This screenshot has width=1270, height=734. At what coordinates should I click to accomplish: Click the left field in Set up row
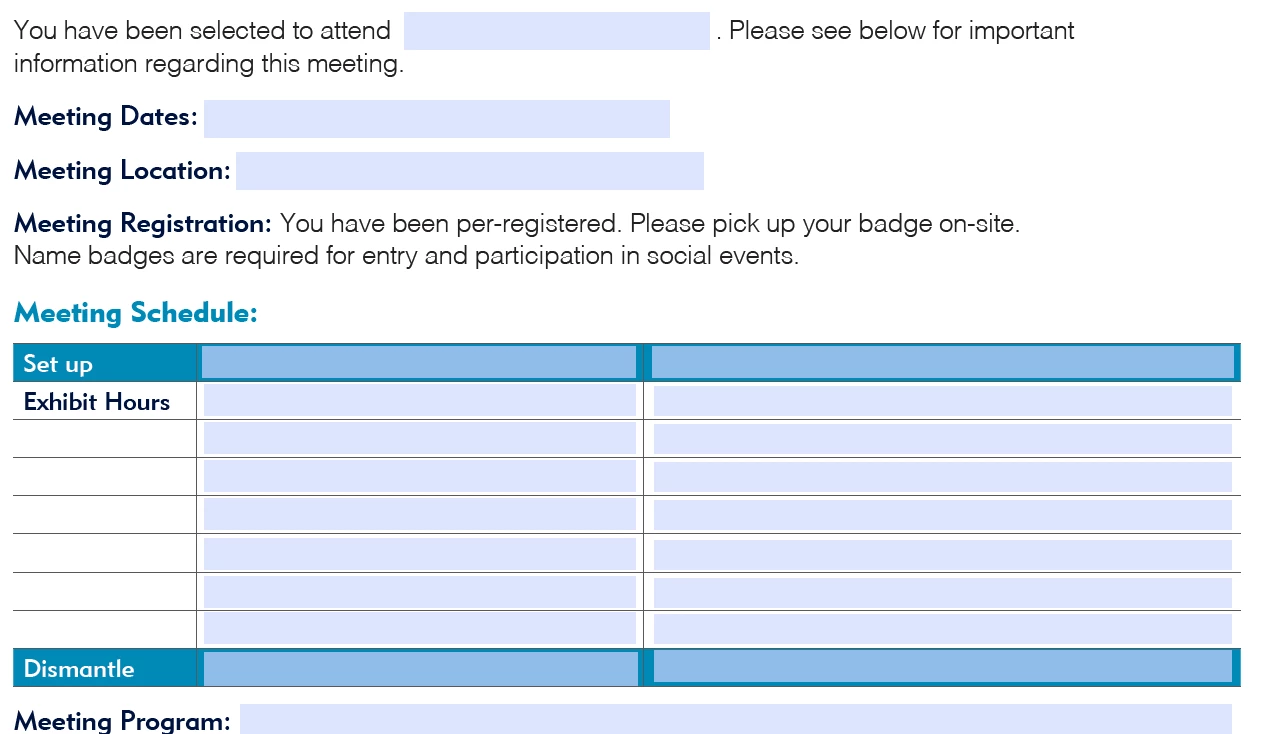[419, 362]
